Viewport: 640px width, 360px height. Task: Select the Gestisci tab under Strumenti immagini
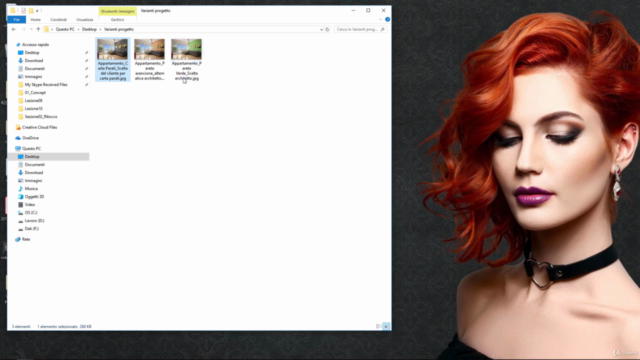coord(117,20)
